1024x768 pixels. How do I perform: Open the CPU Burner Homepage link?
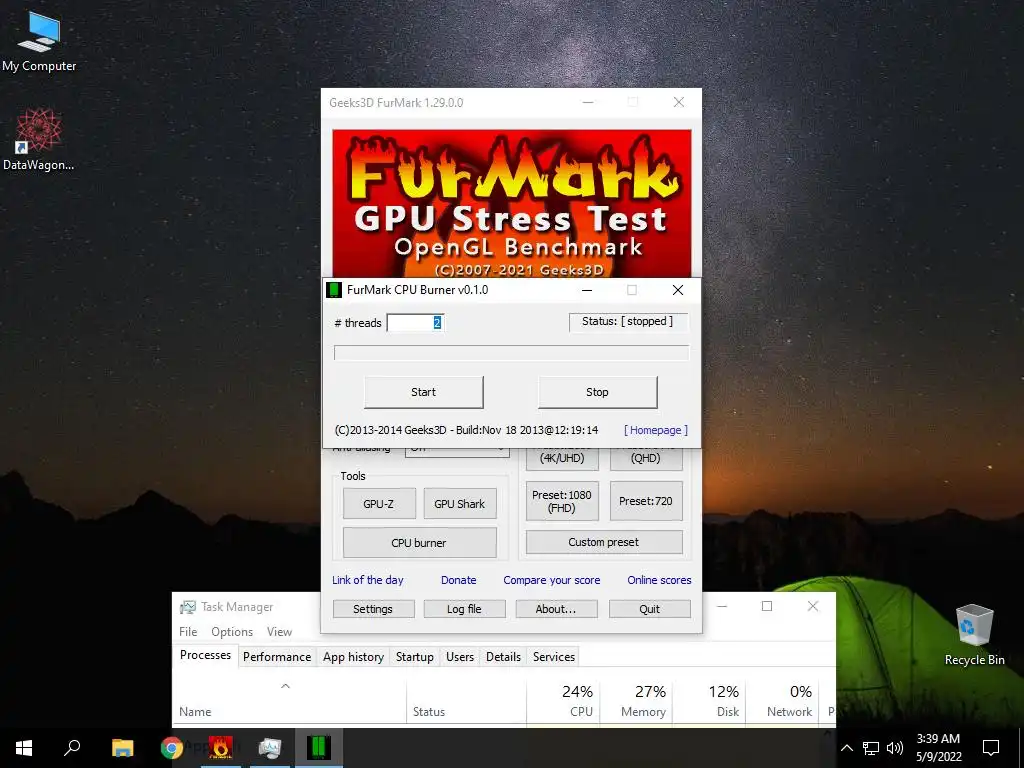click(x=656, y=430)
